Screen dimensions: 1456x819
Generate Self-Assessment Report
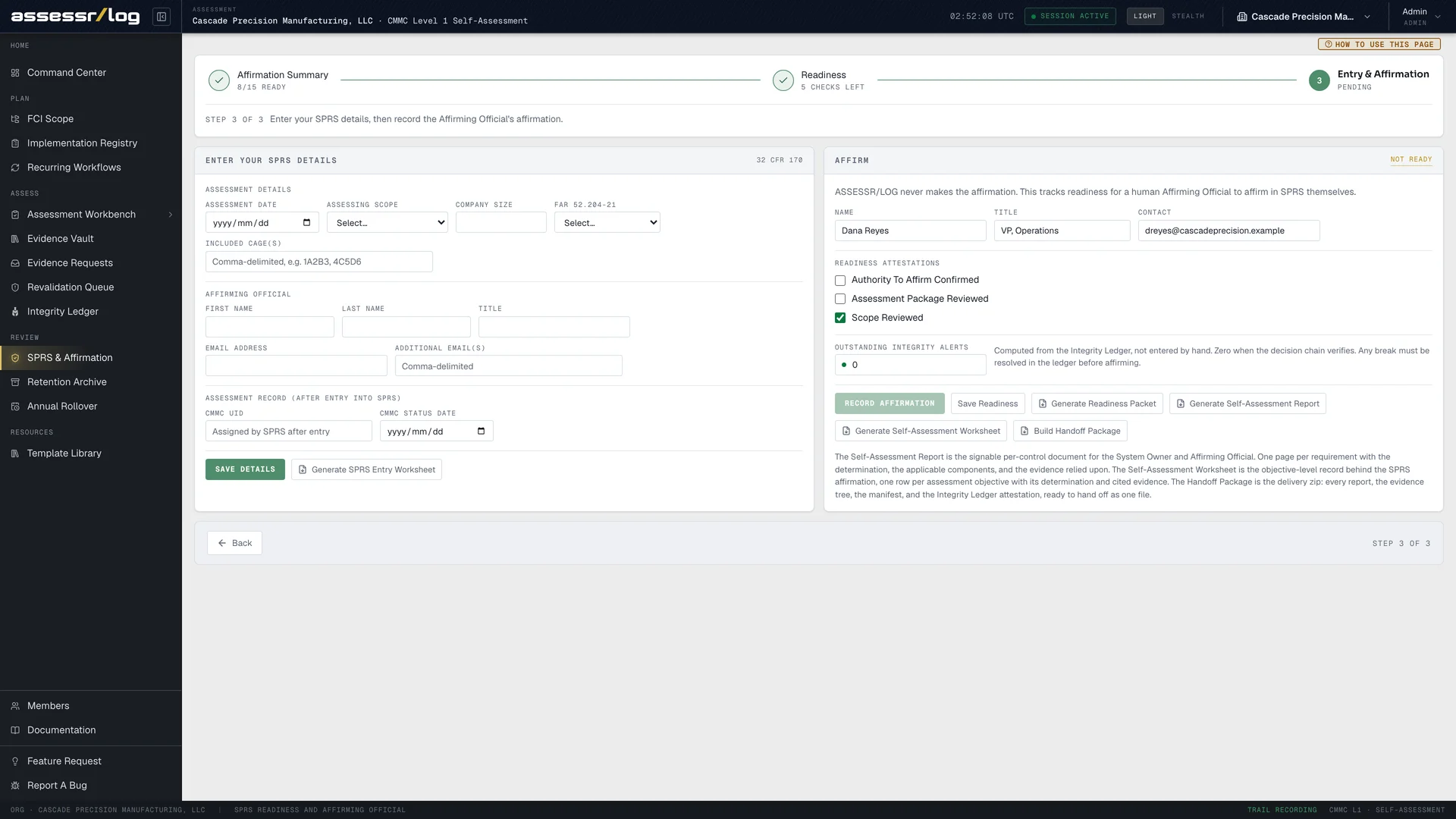pos(1247,403)
